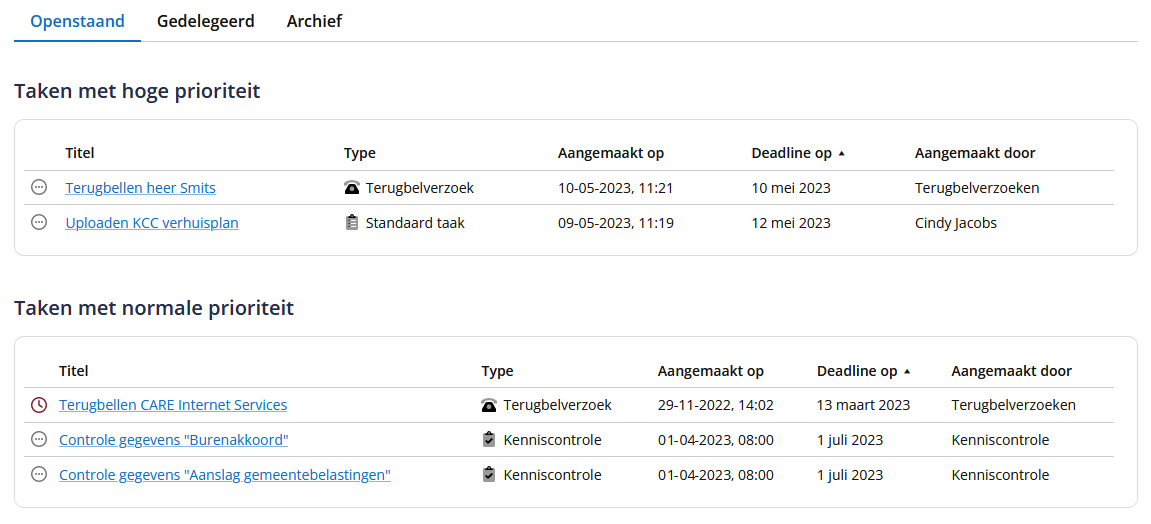
Task: Open Uploaden KCC verhuisplan link
Action: click(152, 223)
